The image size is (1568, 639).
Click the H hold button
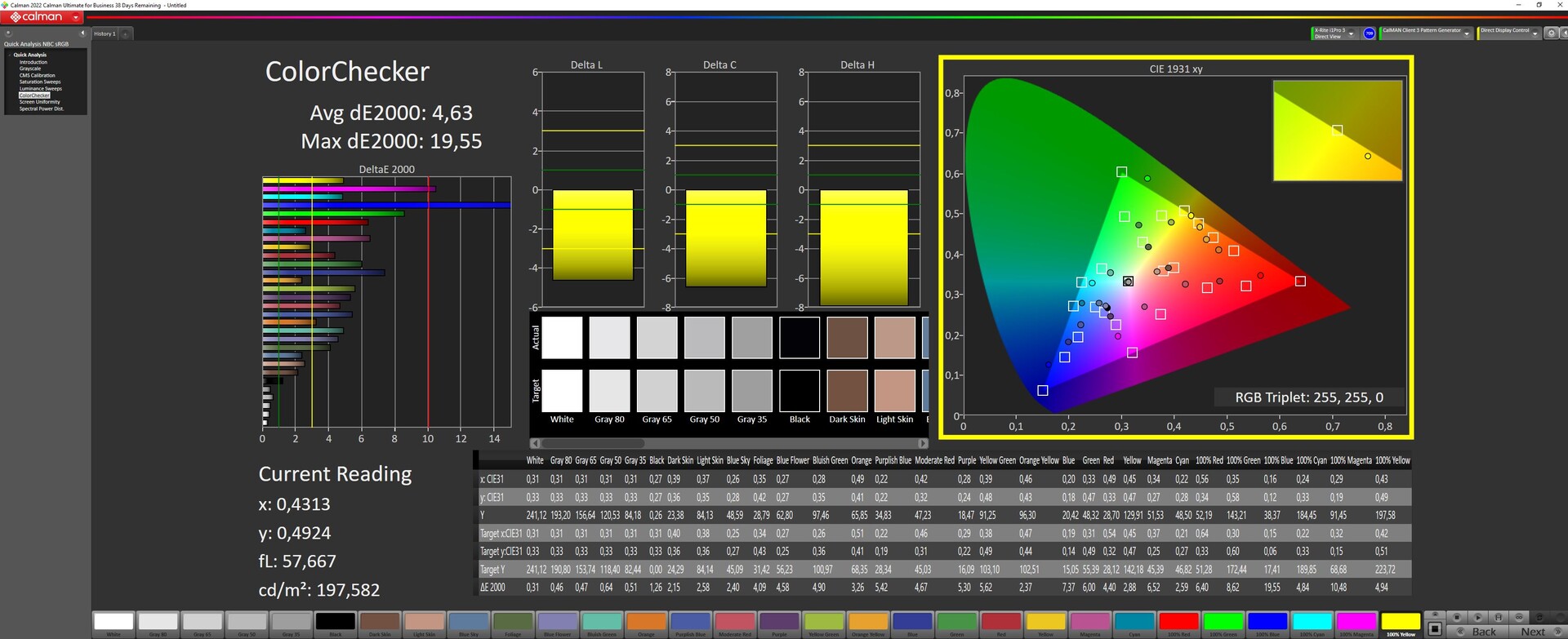pyautogui.click(x=1498, y=617)
